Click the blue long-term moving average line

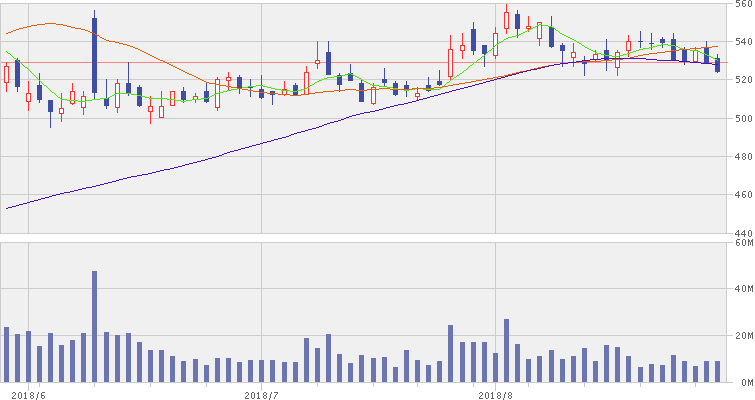pos(200,159)
